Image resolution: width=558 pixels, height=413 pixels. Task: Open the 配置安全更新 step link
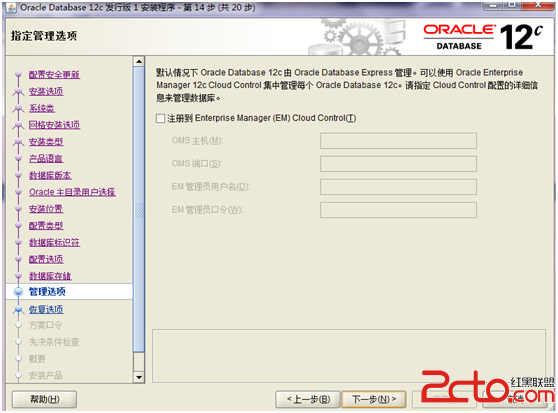[x=54, y=75]
